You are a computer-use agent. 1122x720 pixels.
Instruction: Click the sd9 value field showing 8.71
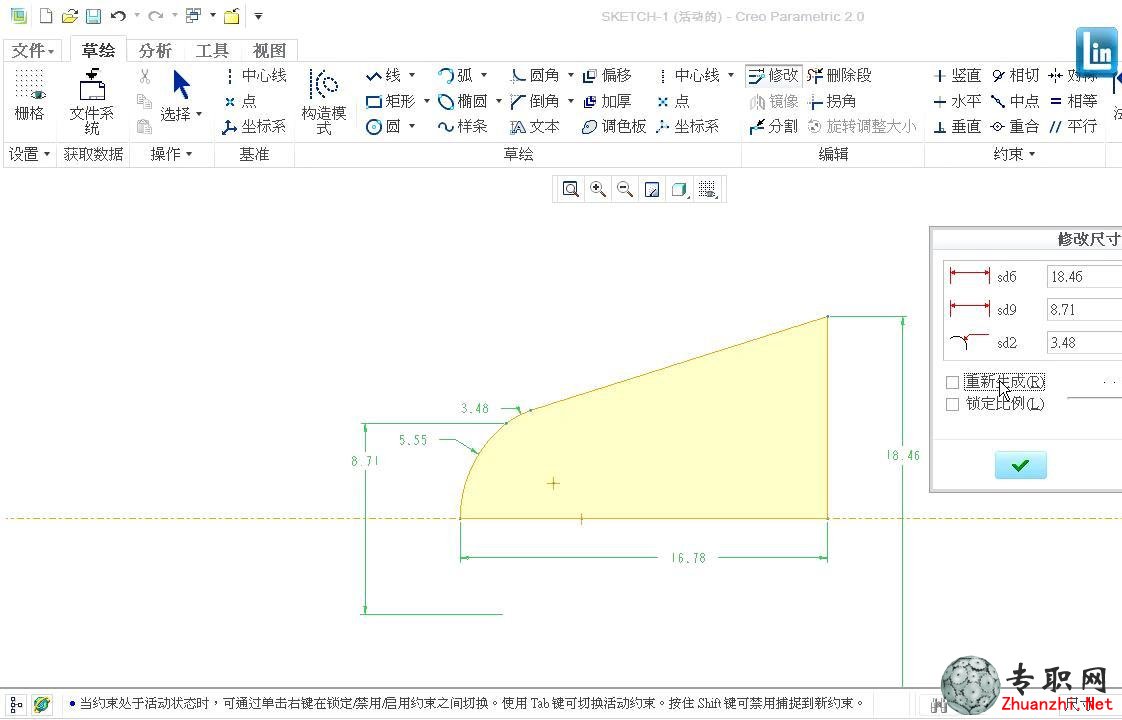[x=1084, y=310]
